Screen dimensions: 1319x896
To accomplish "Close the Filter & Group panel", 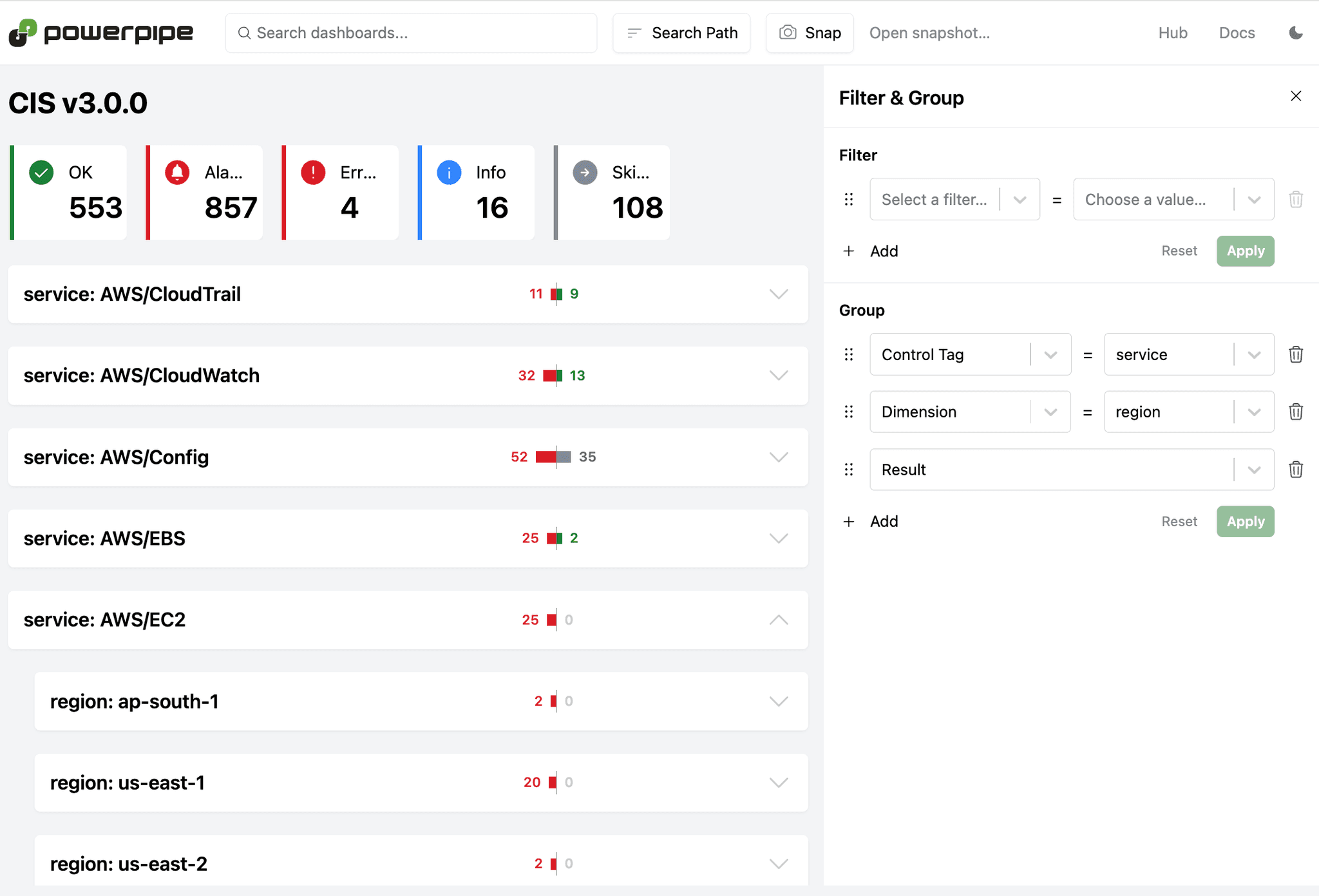I will pyautogui.click(x=1296, y=96).
